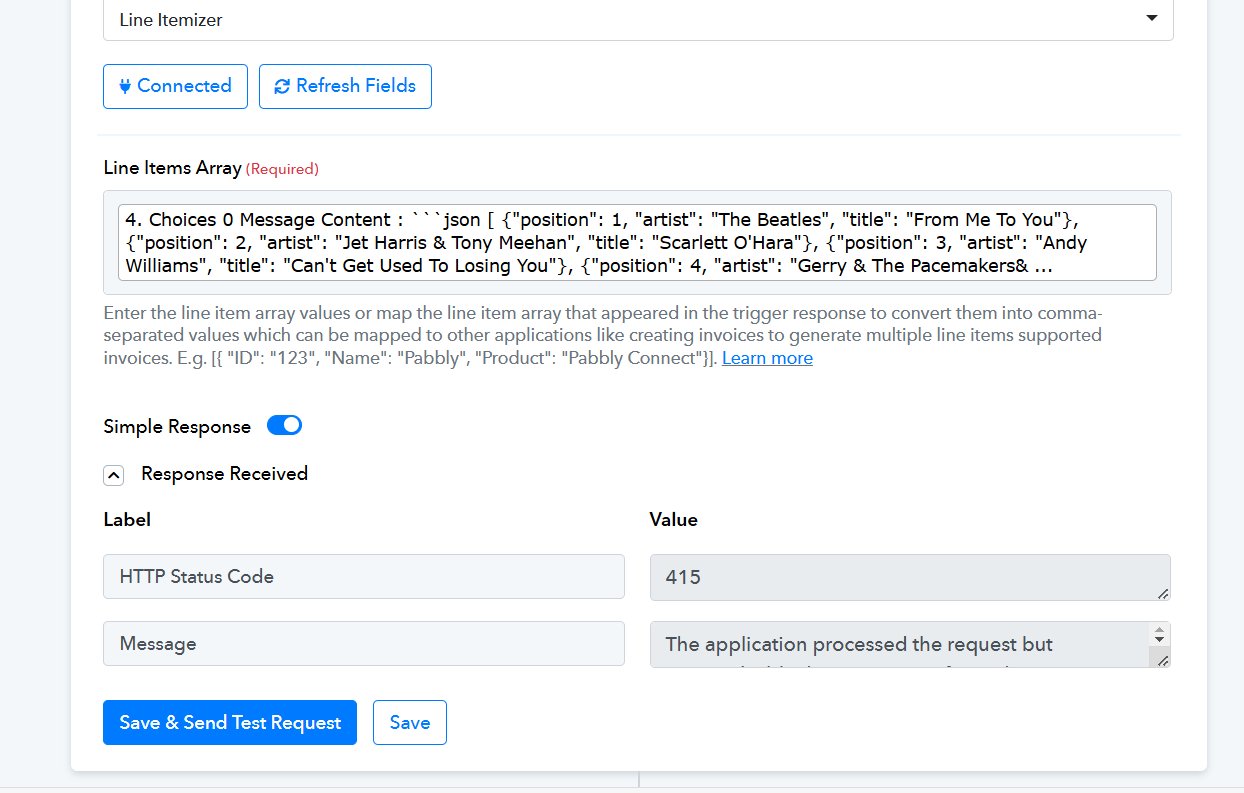Open the Line Itemizer dropdown
Screen dimensions: 1244x793
pyautogui.click(x=638, y=19)
